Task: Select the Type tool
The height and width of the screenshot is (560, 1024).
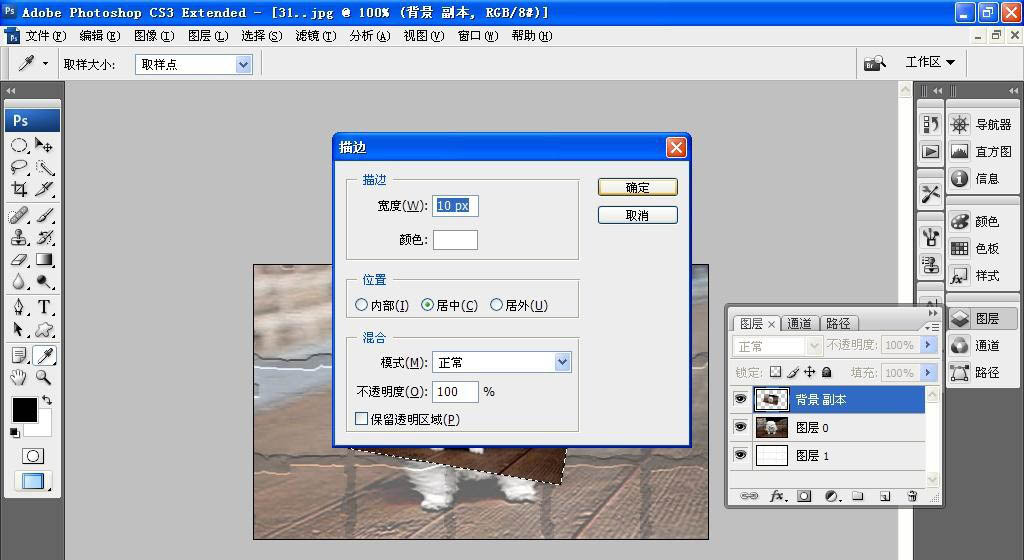Action: coord(44,307)
